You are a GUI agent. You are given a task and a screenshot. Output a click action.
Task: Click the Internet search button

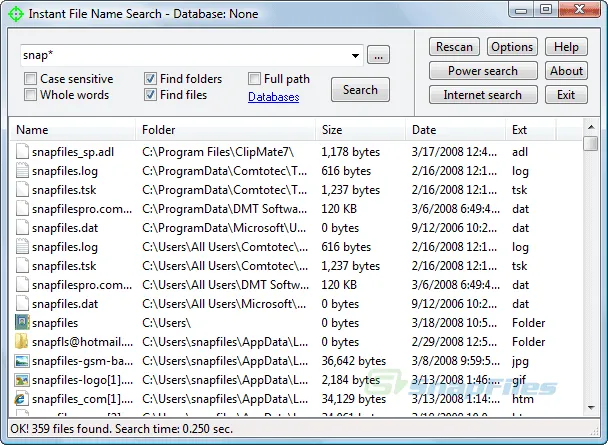[483, 95]
